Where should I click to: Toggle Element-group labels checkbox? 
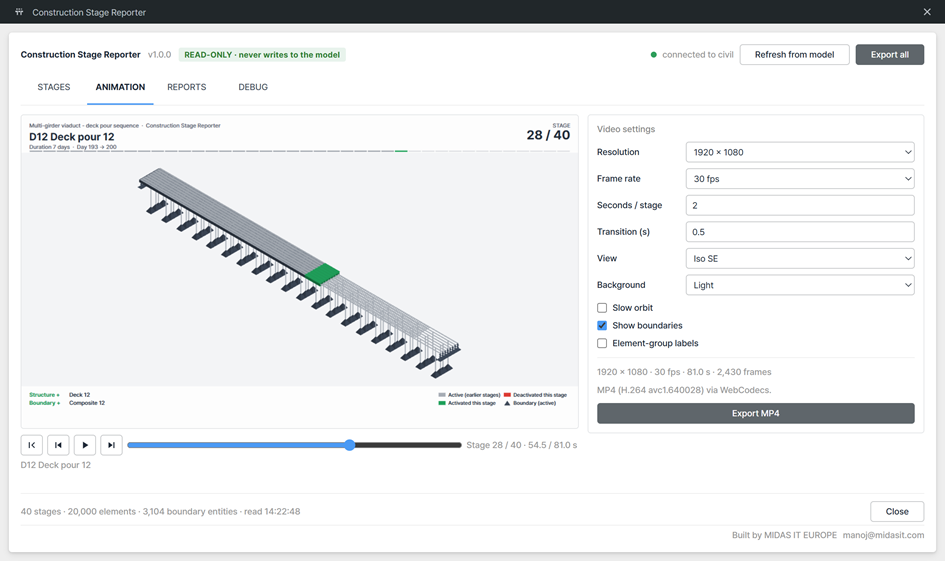(x=602, y=343)
